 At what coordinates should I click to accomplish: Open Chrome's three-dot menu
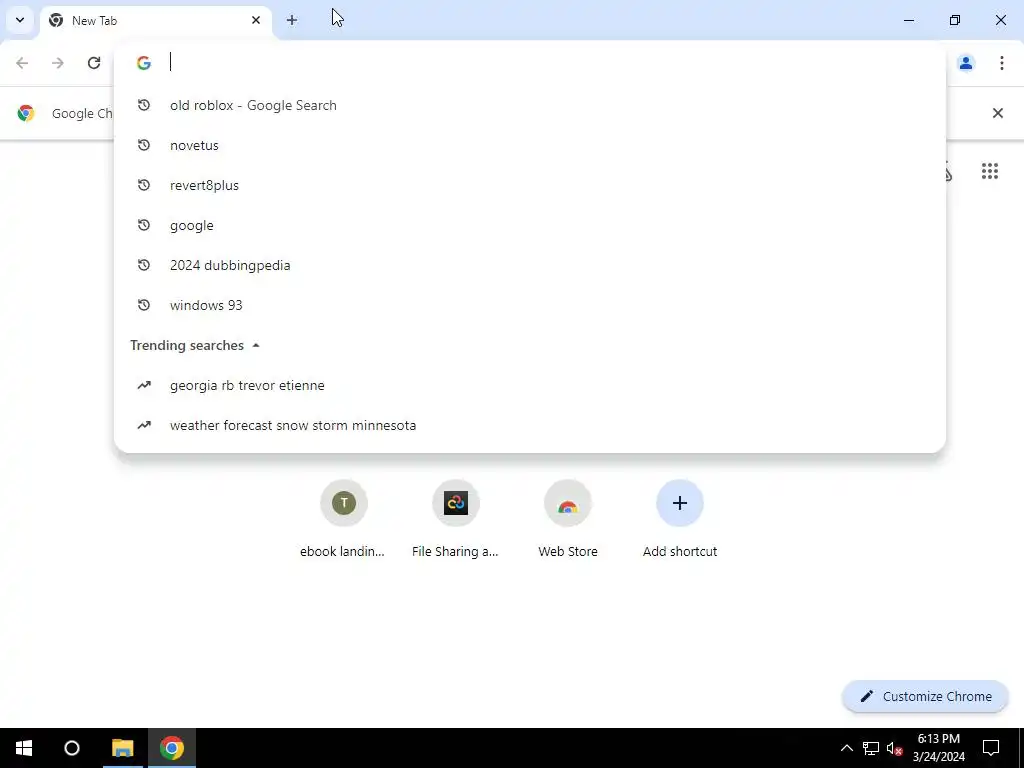point(1002,63)
